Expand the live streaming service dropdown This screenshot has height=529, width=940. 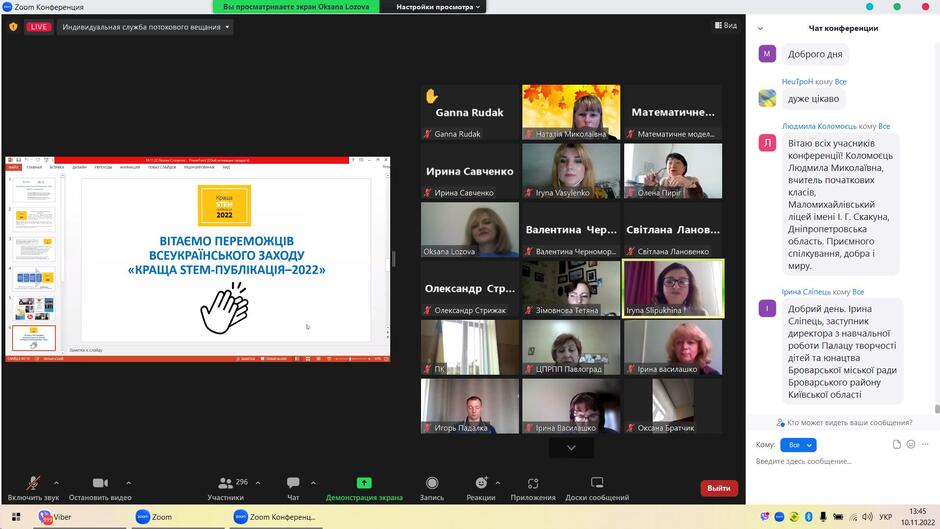click(x=146, y=27)
